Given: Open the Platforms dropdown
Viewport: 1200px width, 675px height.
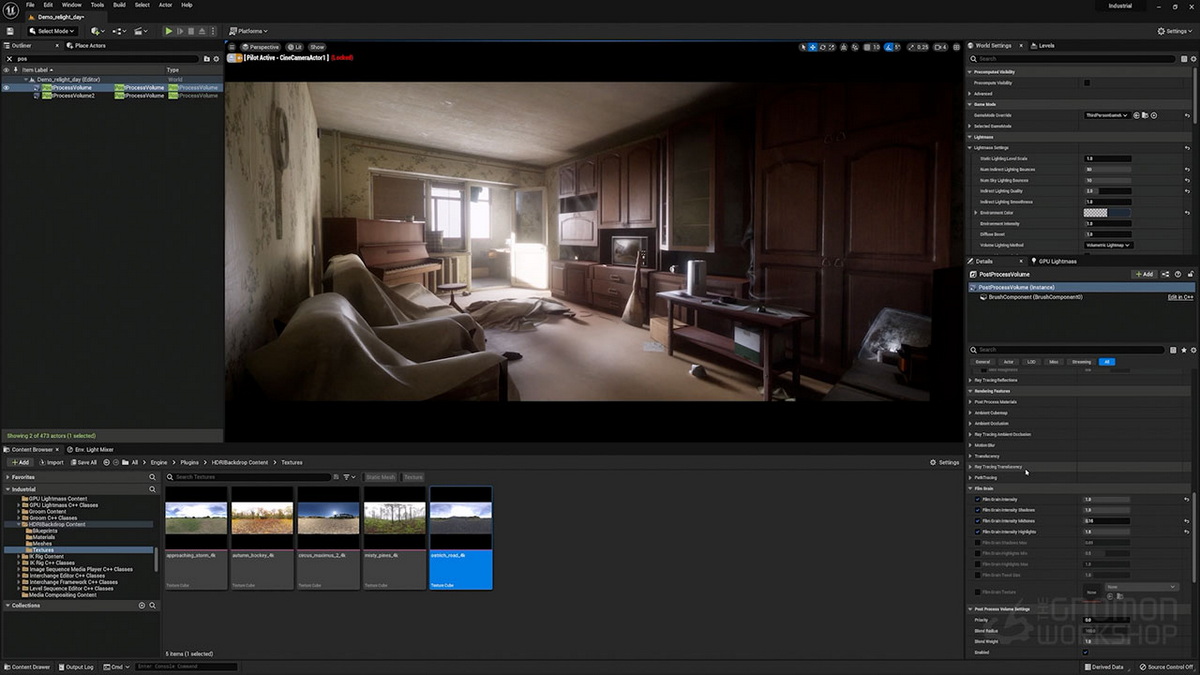Looking at the screenshot, I should coord(248,31).
